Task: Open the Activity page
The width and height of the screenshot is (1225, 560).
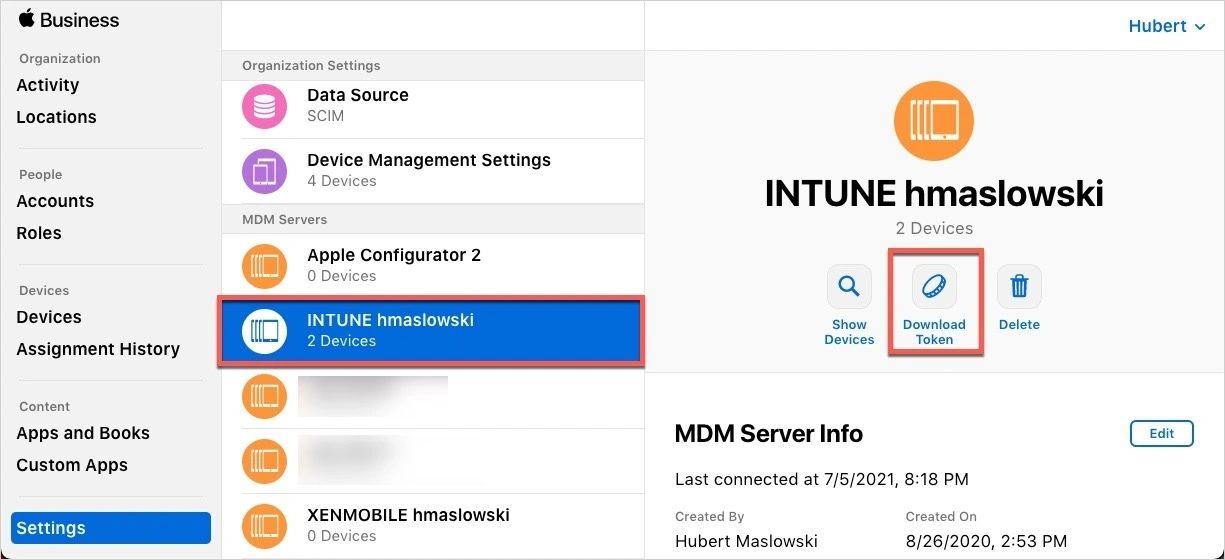Action: coord(48,85)
